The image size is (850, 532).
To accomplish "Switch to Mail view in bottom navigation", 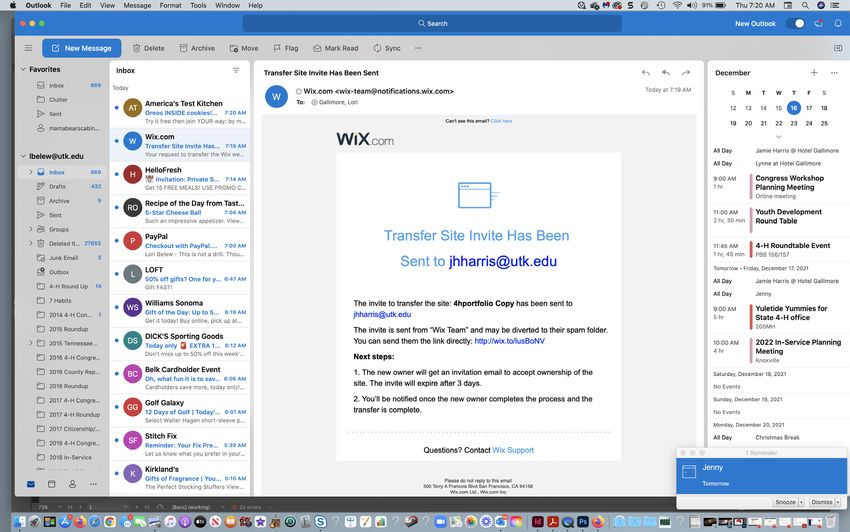I will [31, 484].
